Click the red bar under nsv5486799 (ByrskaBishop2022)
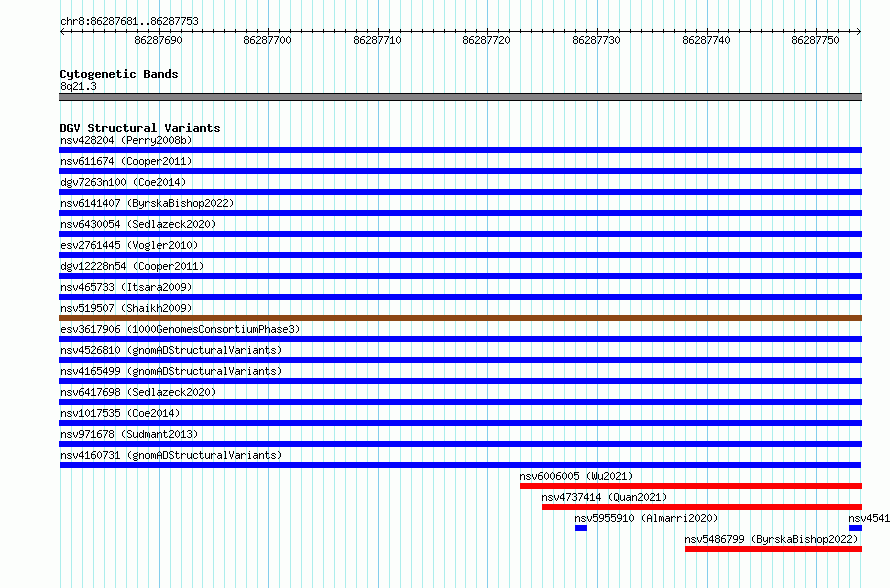This screenshot has height=588, width=890. tap(773, 549)
